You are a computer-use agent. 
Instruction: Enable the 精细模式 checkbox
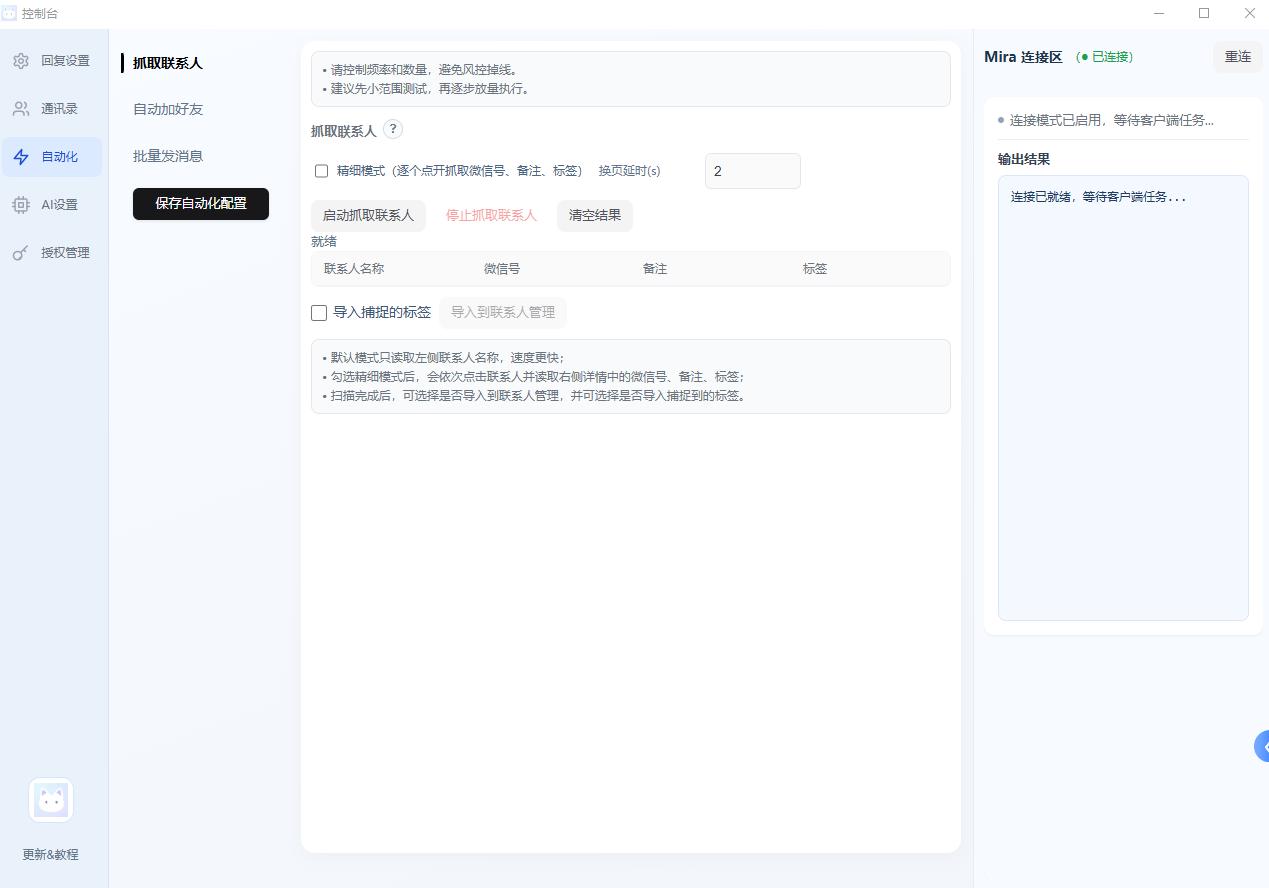click(x=322, y=171)
